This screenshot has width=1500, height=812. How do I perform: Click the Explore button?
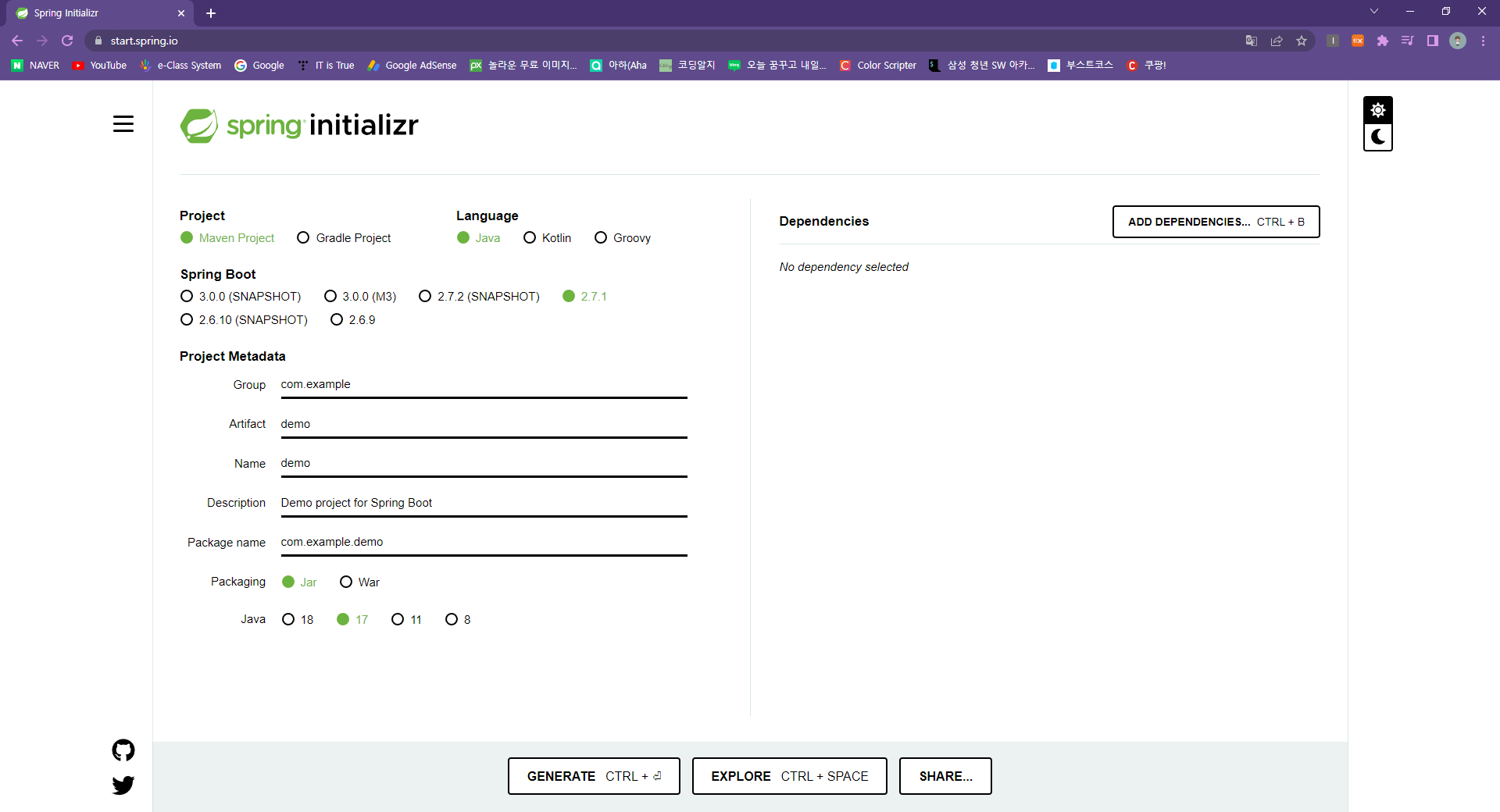[789, 776]
